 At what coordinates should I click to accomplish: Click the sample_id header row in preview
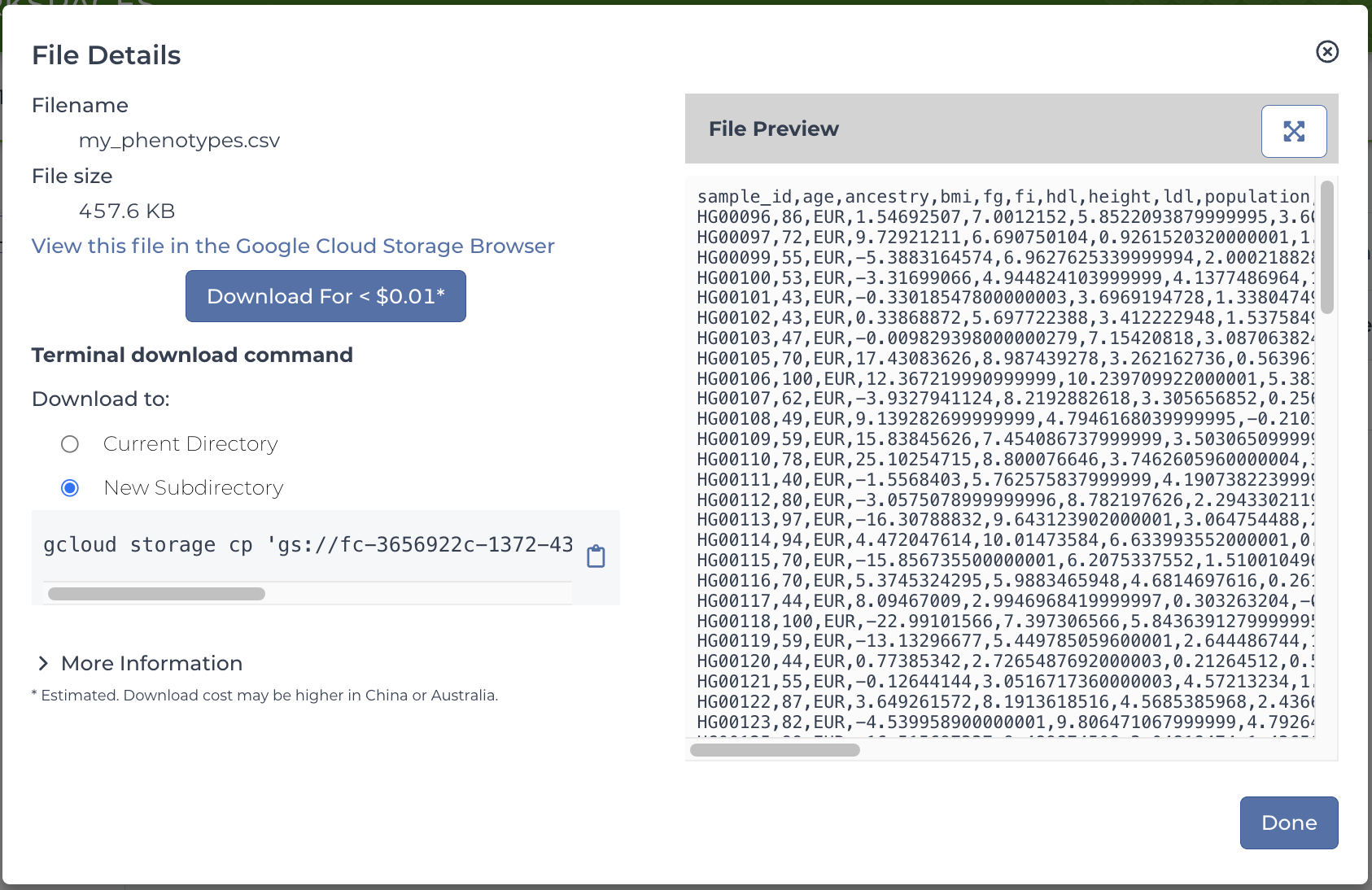[1005, 197]
